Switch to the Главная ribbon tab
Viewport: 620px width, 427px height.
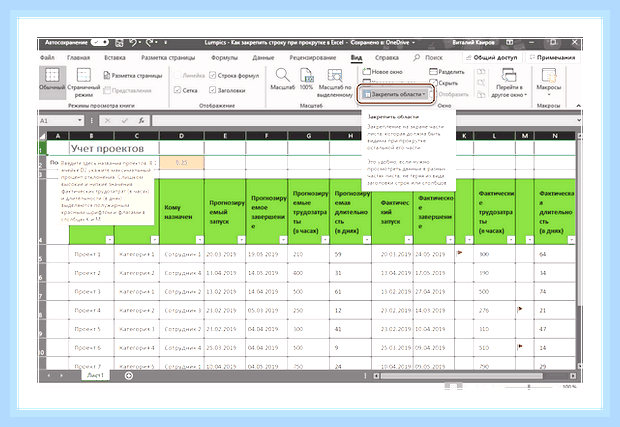78,57
